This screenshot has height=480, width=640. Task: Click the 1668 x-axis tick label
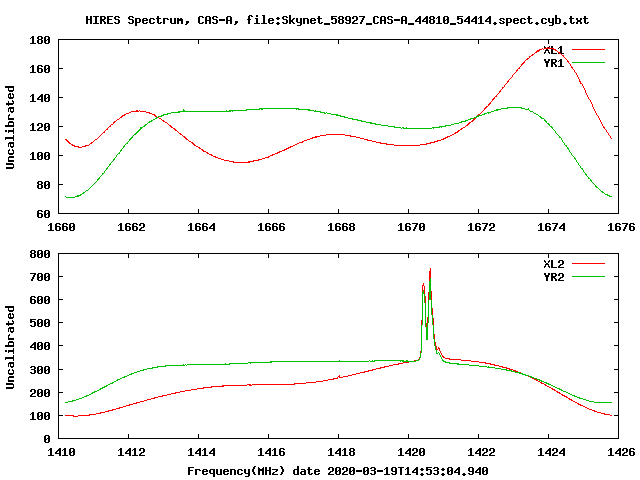click(x=341, y=227)
